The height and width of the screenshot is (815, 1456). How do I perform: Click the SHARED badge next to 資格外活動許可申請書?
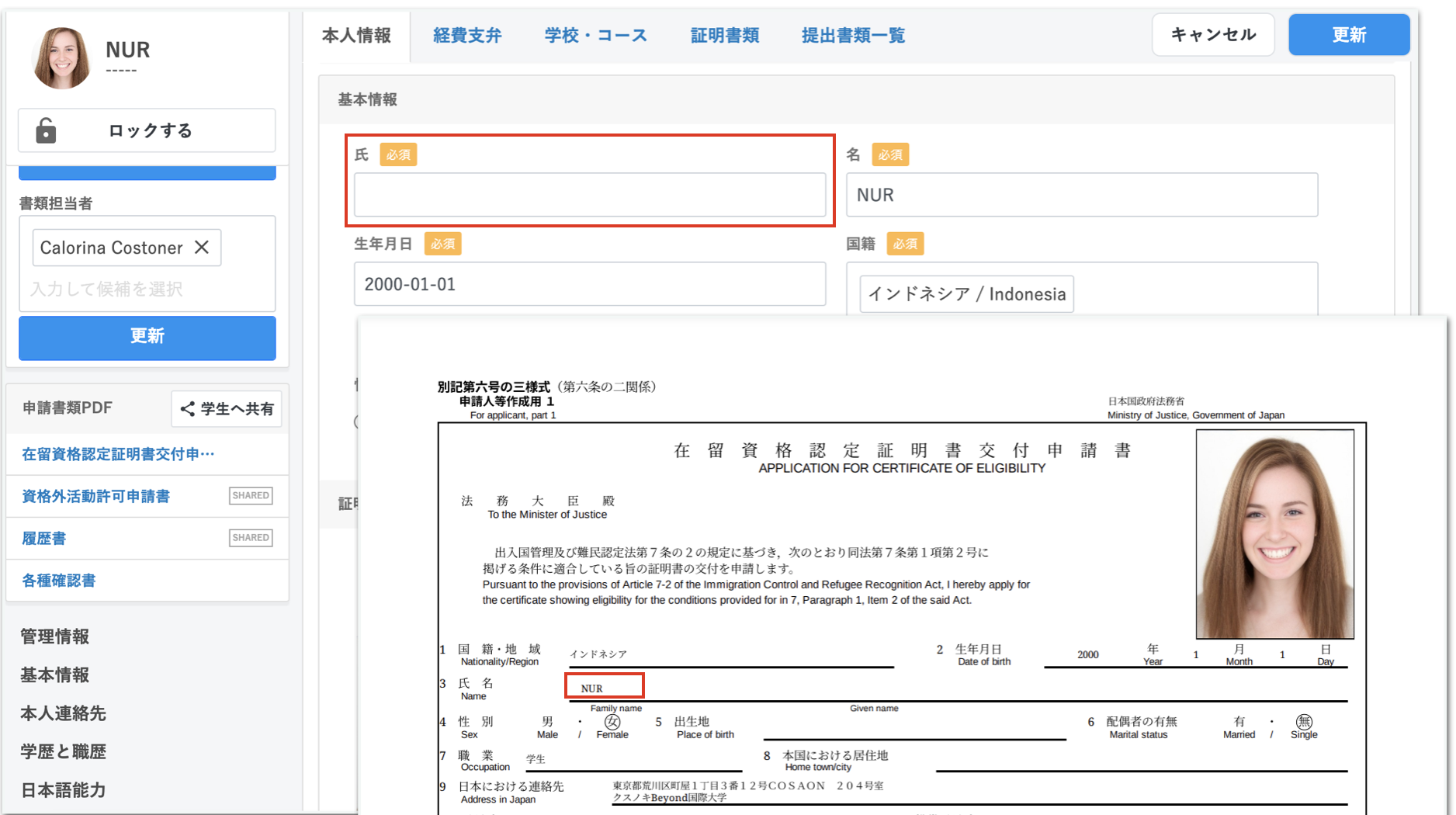[x=251, y=496]
